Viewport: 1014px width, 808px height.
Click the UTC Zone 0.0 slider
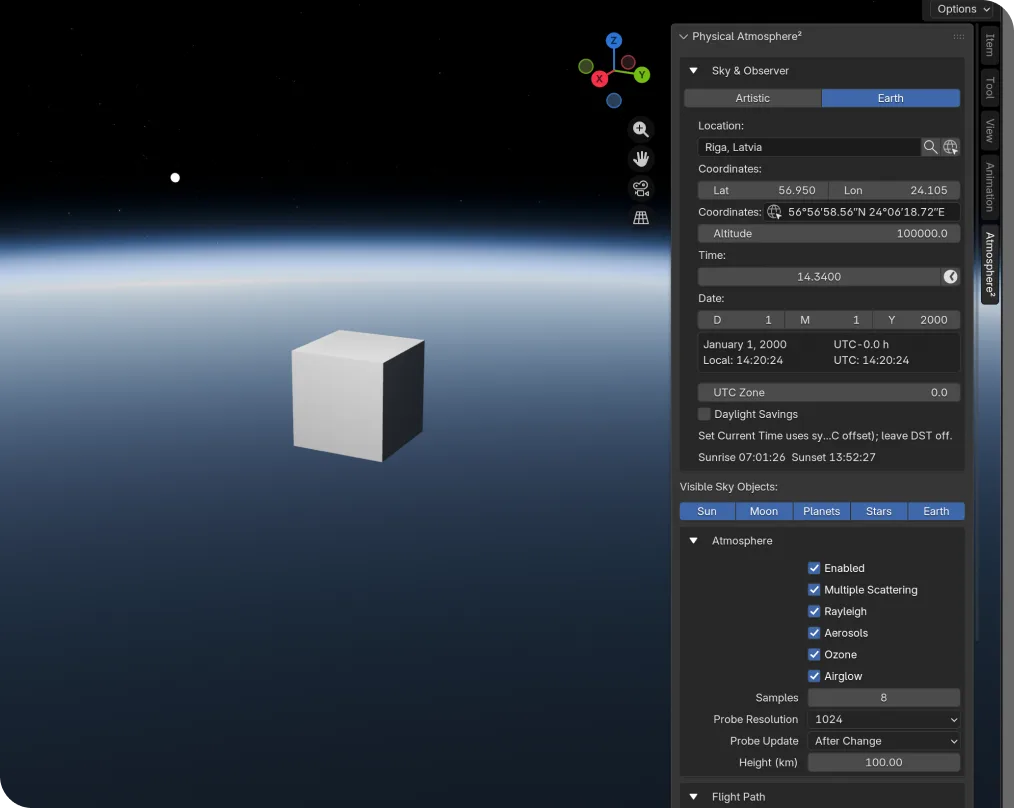(x=829, y=393)
